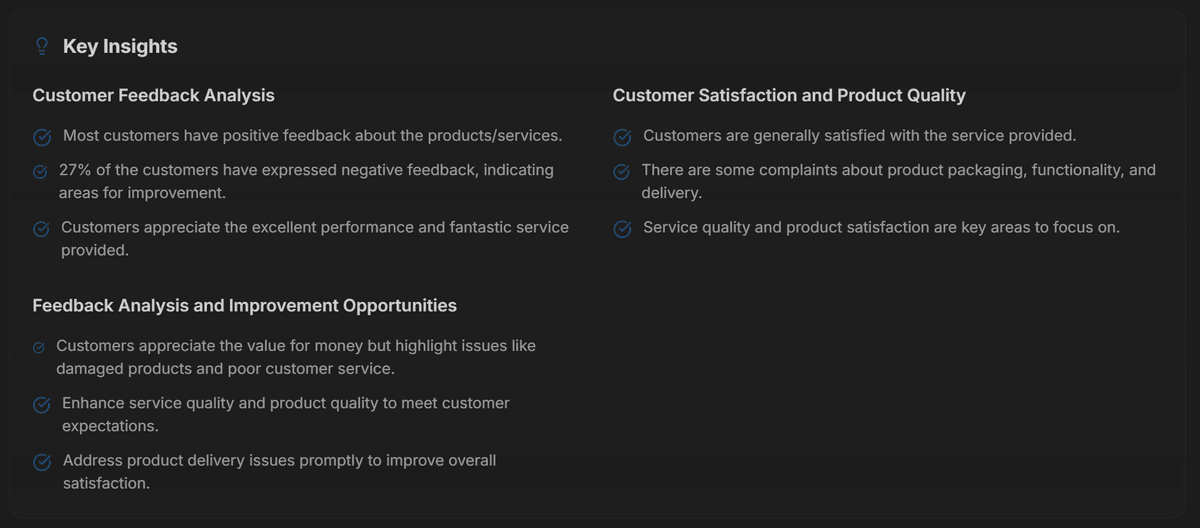
Task: Click small check icon beside 'value for money' insight
Action: click(39, 348)
